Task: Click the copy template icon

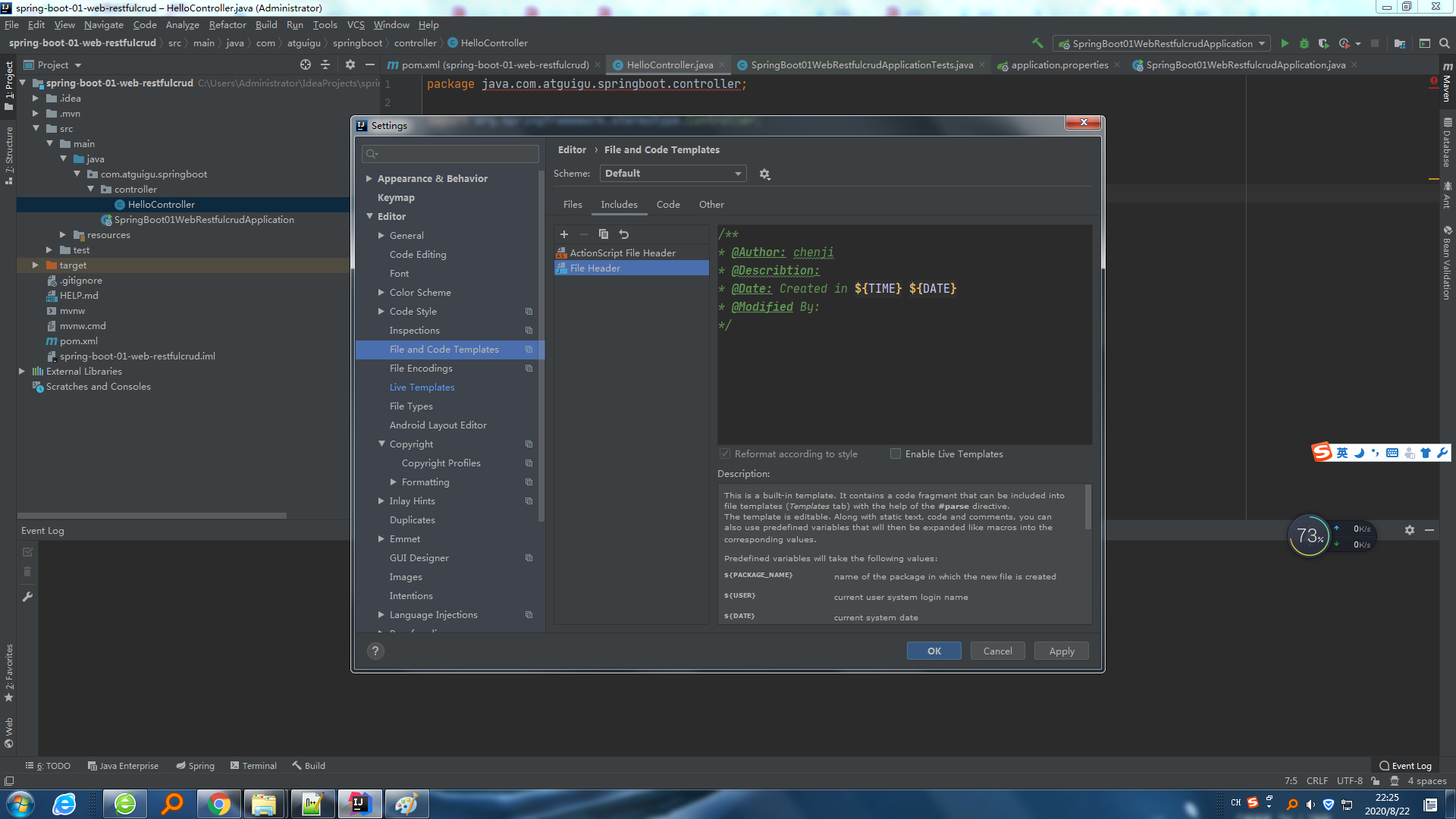Action: point(604,234)
